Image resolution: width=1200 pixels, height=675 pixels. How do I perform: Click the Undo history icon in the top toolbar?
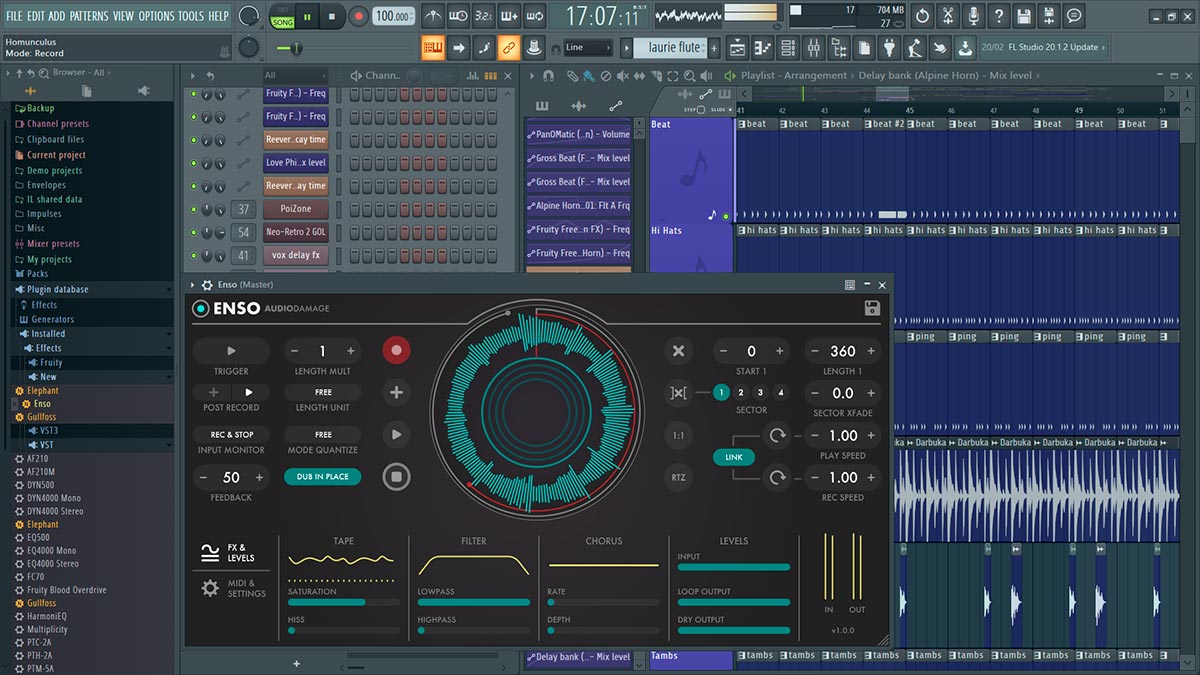point(921,16)
